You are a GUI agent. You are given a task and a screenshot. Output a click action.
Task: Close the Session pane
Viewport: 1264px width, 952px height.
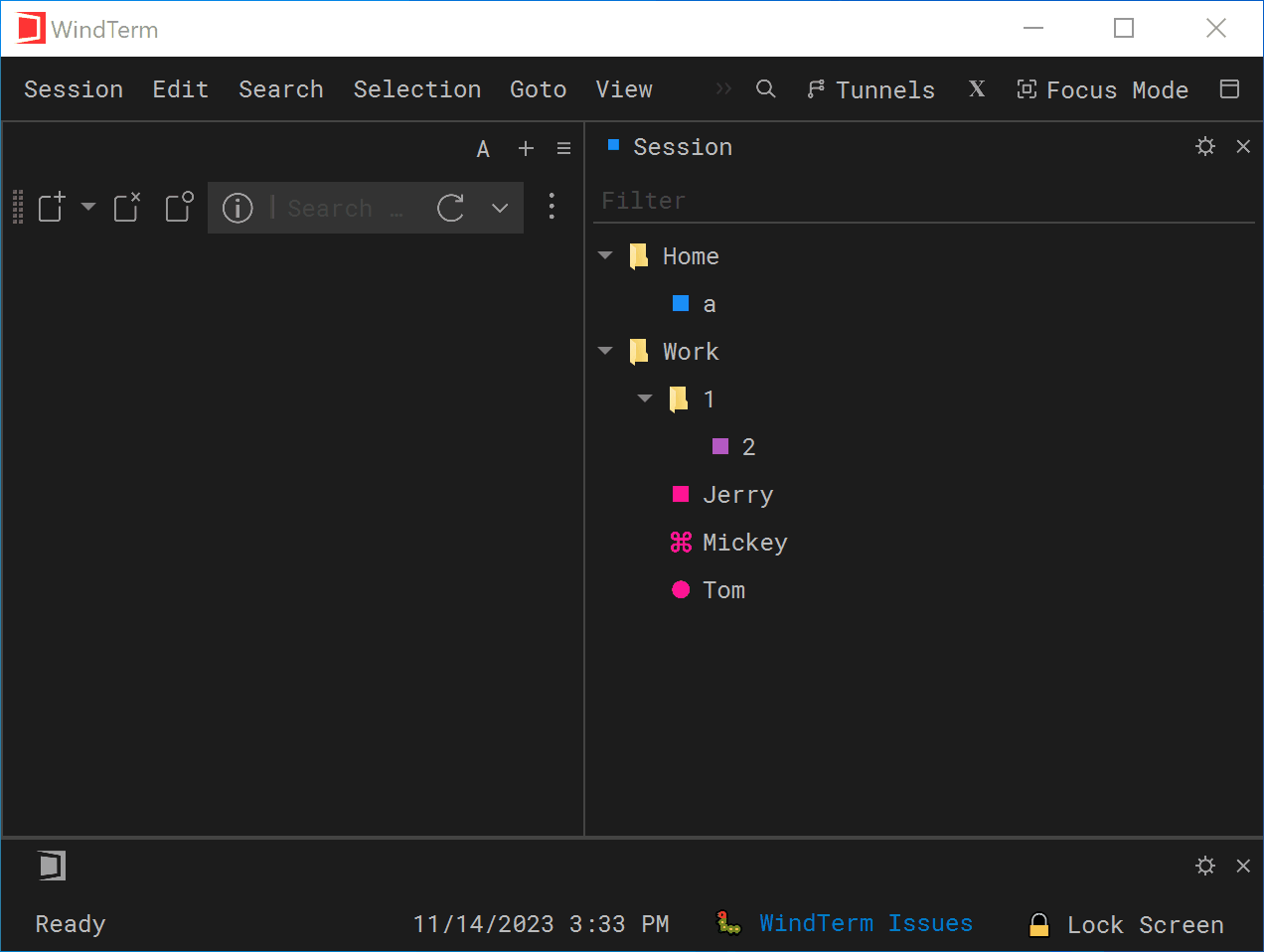1243,146
